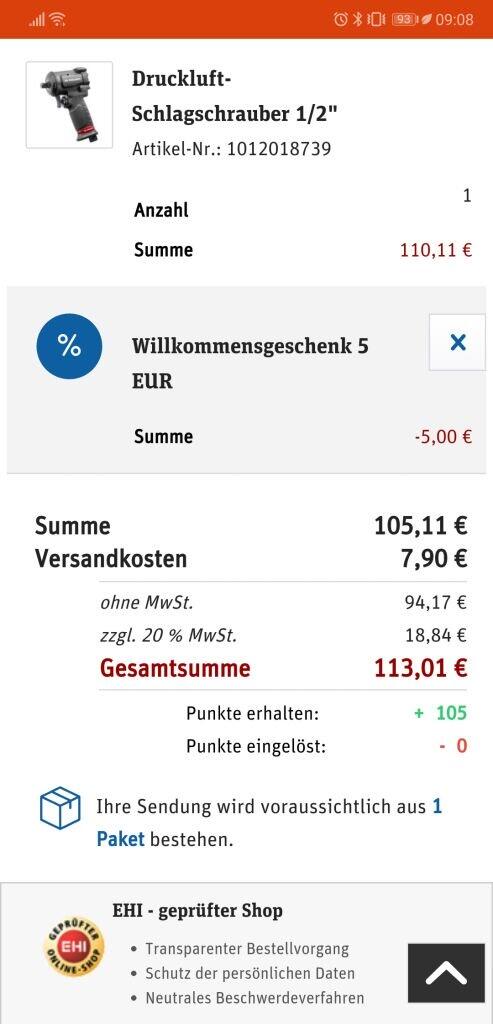Tap the Bluetooth status icon
The image size is (493, 1024).
pyautogui.click(x=357, y=20)
